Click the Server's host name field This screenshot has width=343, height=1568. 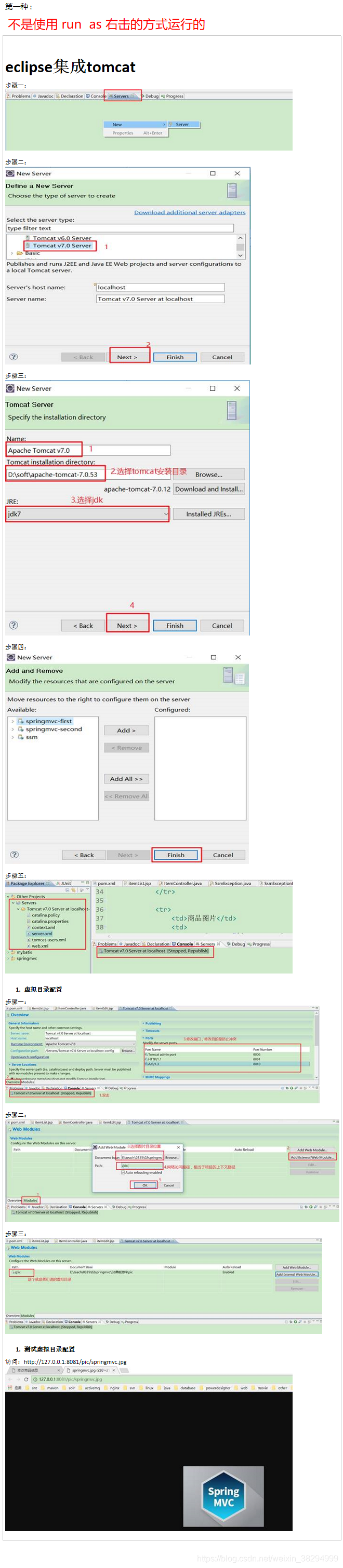(x=160, y=287)
